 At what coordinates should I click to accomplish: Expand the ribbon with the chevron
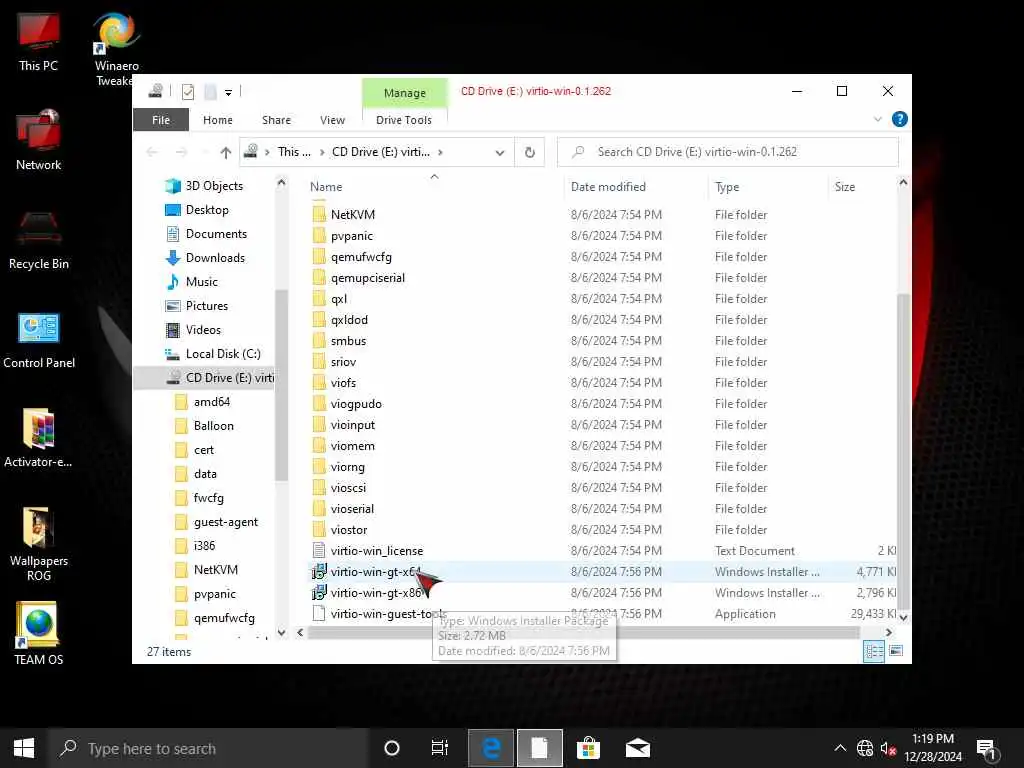tap(877, 119)
